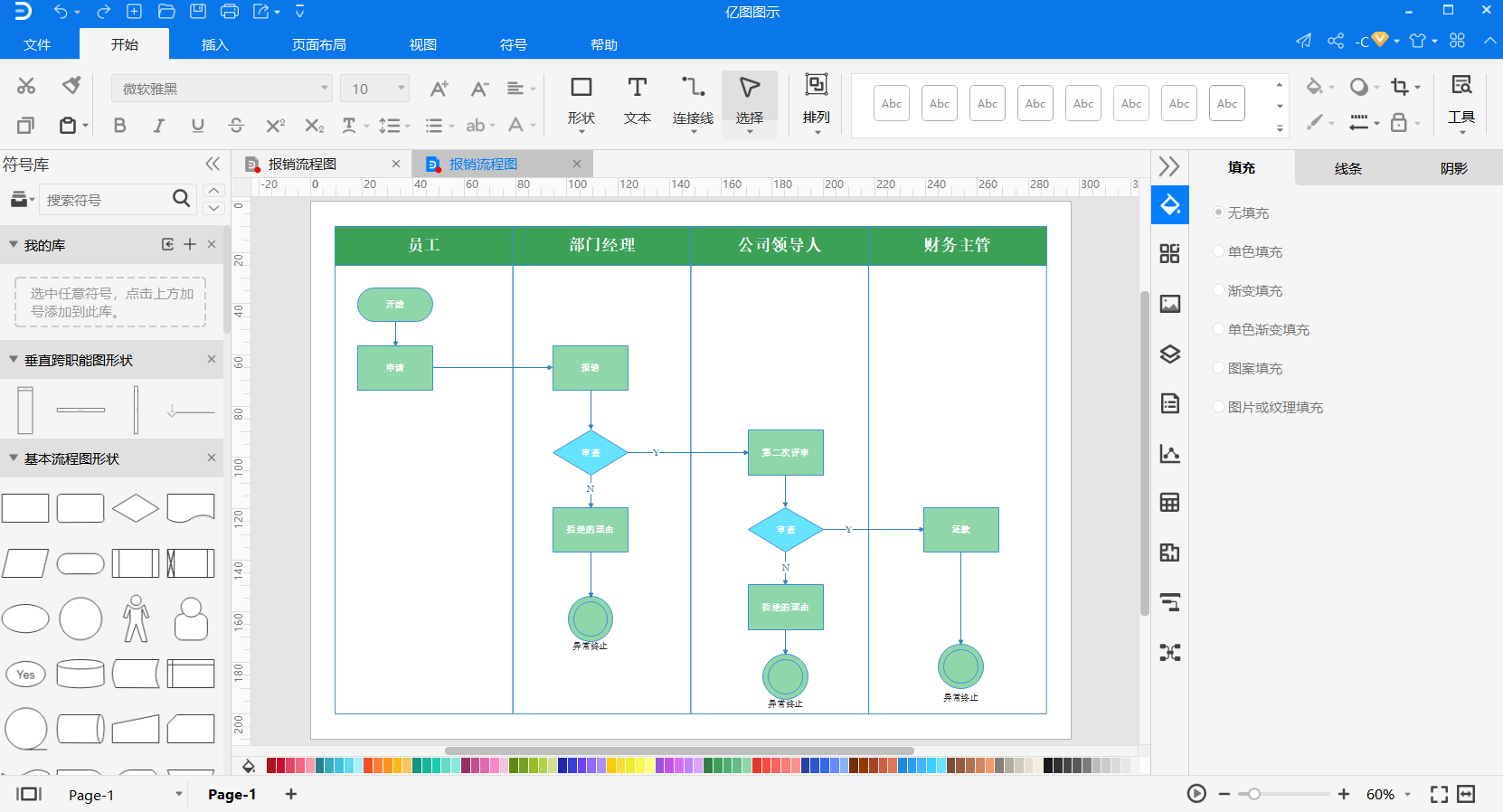This screenshot has height=812, width=1503.
Task: Toggle bold text formatting
Action: (119, 126)
